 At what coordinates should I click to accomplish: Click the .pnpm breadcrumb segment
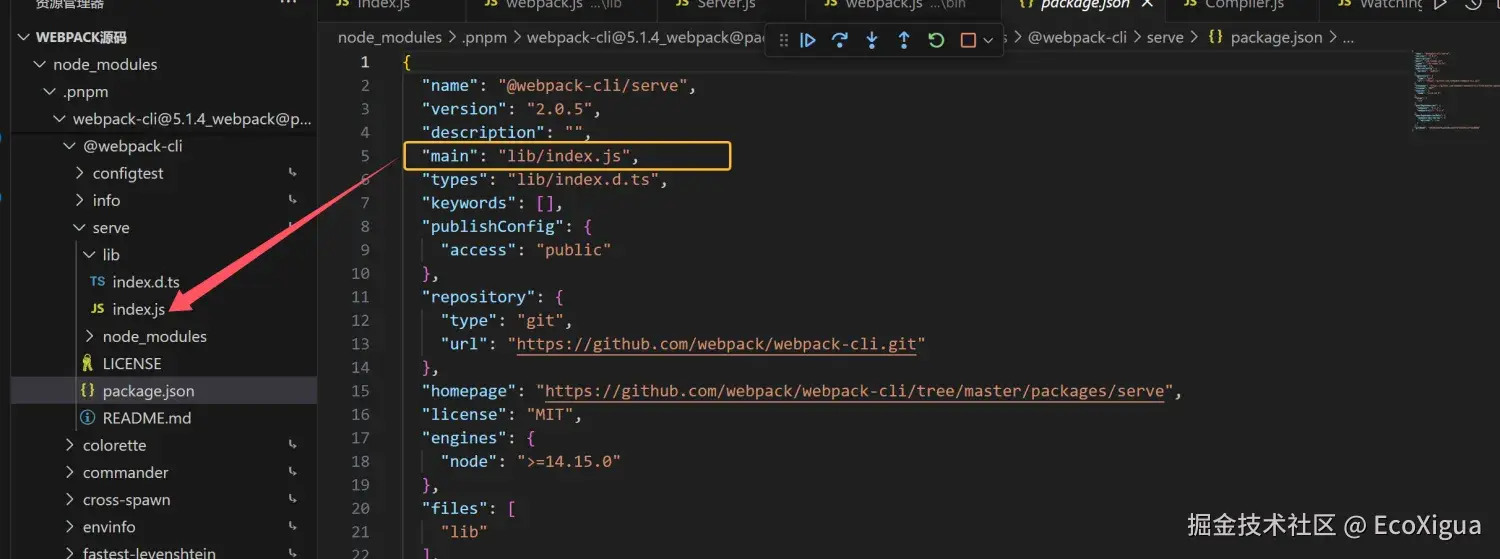coord(485,38)
